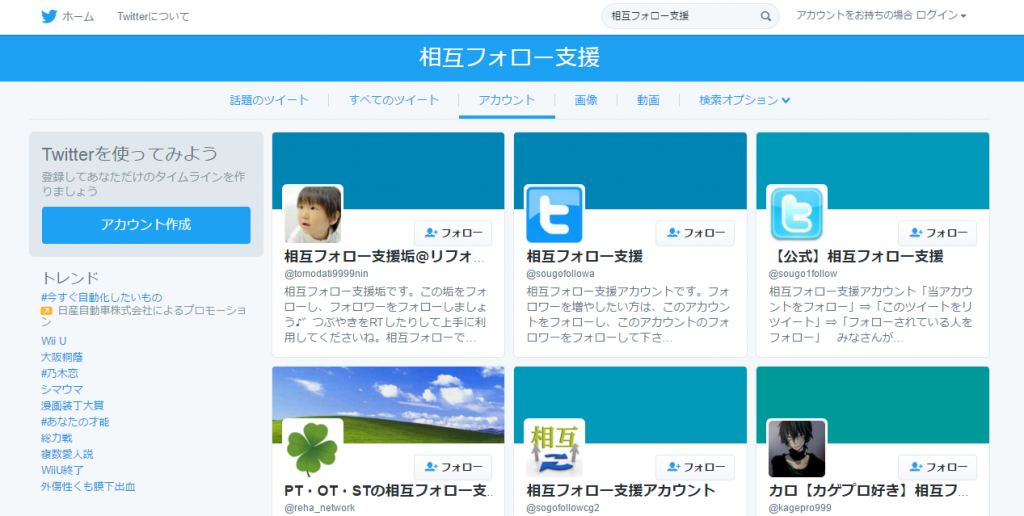Open trend 外傷性くも膜下出血
The image size is (1024, 516).
pyautogui.click(x=89, y=487)
